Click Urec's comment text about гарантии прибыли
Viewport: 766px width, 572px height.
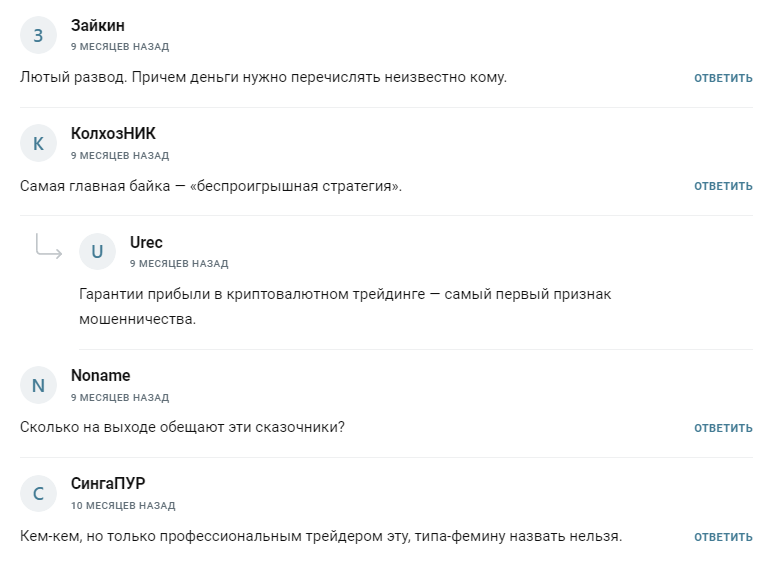[x=344, y=307]
